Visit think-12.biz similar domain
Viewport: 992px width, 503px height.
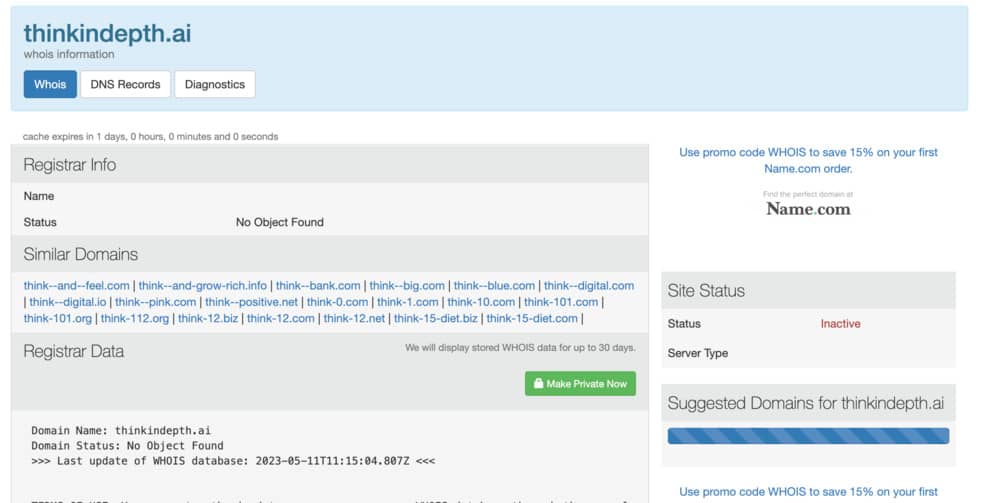tap(208, 318)
